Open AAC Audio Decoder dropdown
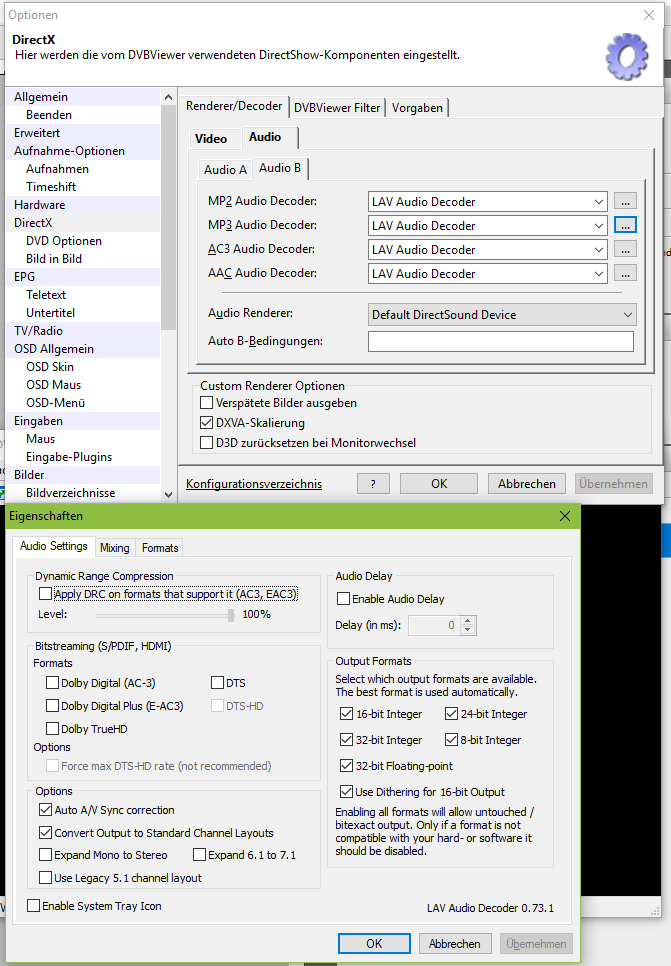The image size is (671, 966). [488, 274]
